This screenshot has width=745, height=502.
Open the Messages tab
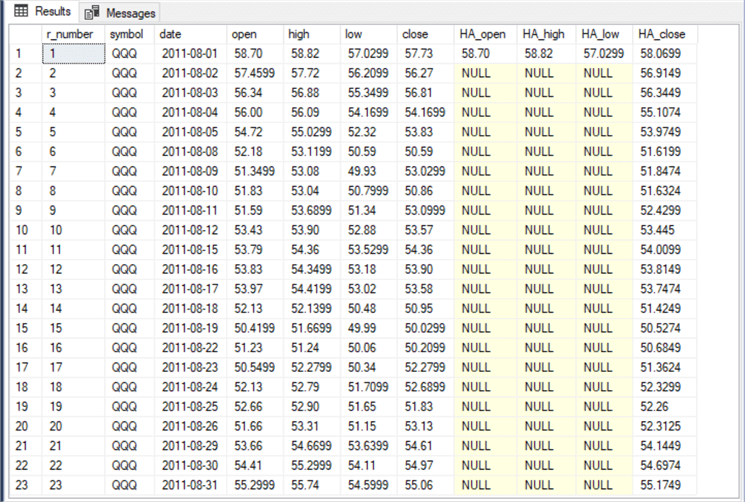(x=120, y=13)
